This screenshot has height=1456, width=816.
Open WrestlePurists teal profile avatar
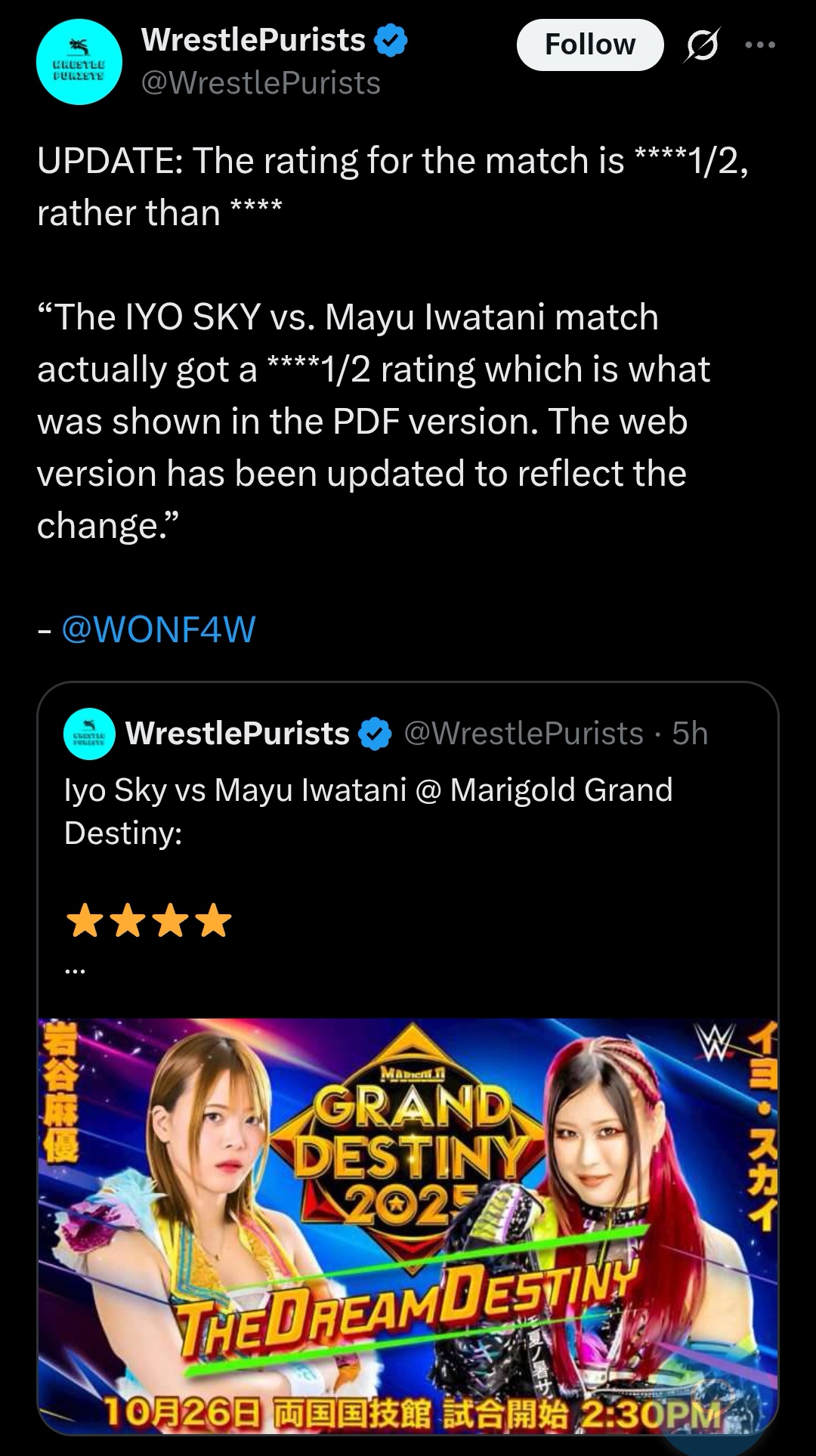(79, 62)
